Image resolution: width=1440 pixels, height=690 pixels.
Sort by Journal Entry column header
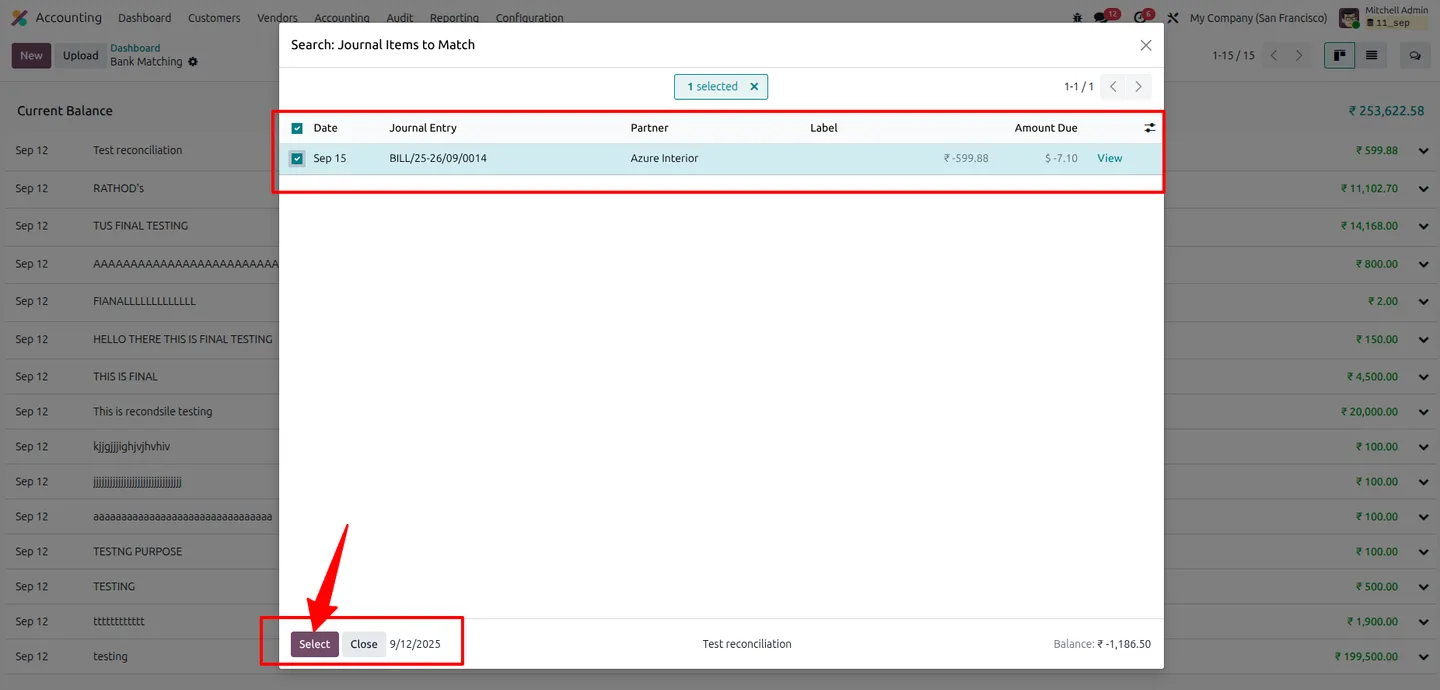pos(423,128)
